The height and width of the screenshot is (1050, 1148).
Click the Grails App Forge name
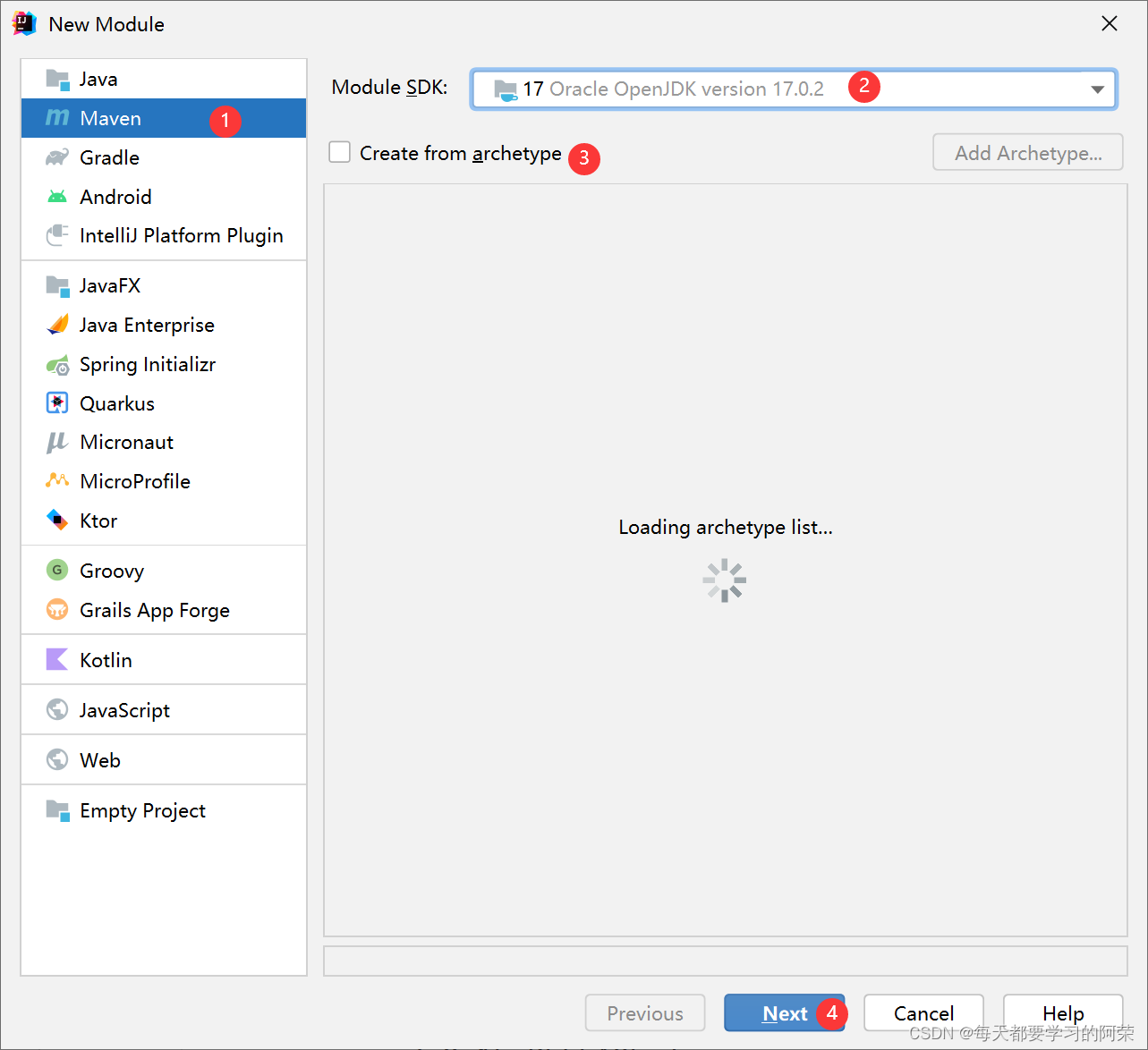click(x=155, y=610)
